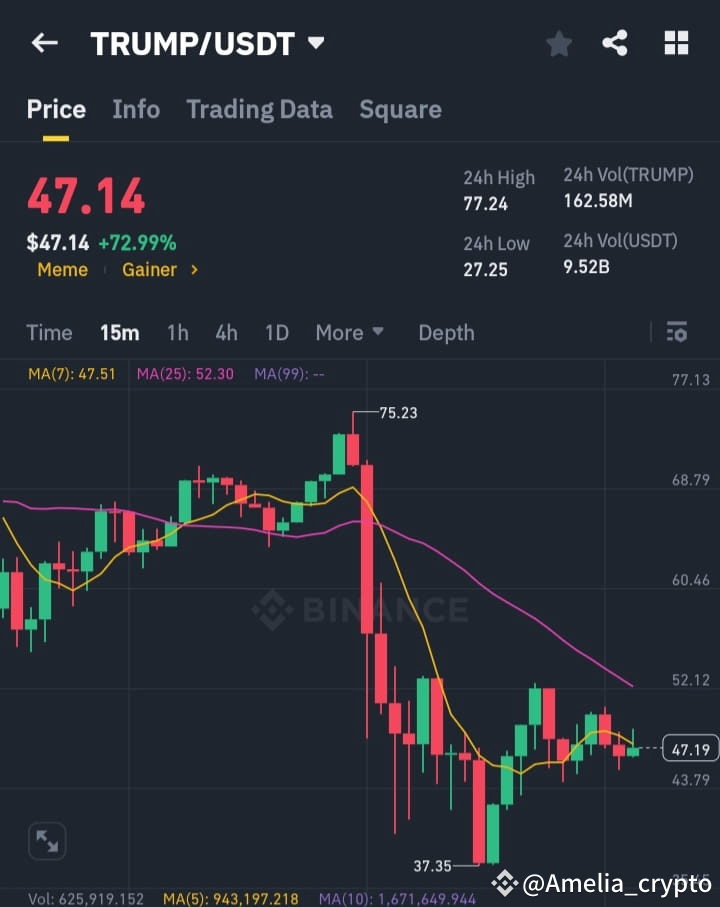Select the 1D timeframe

pos(276,332)
